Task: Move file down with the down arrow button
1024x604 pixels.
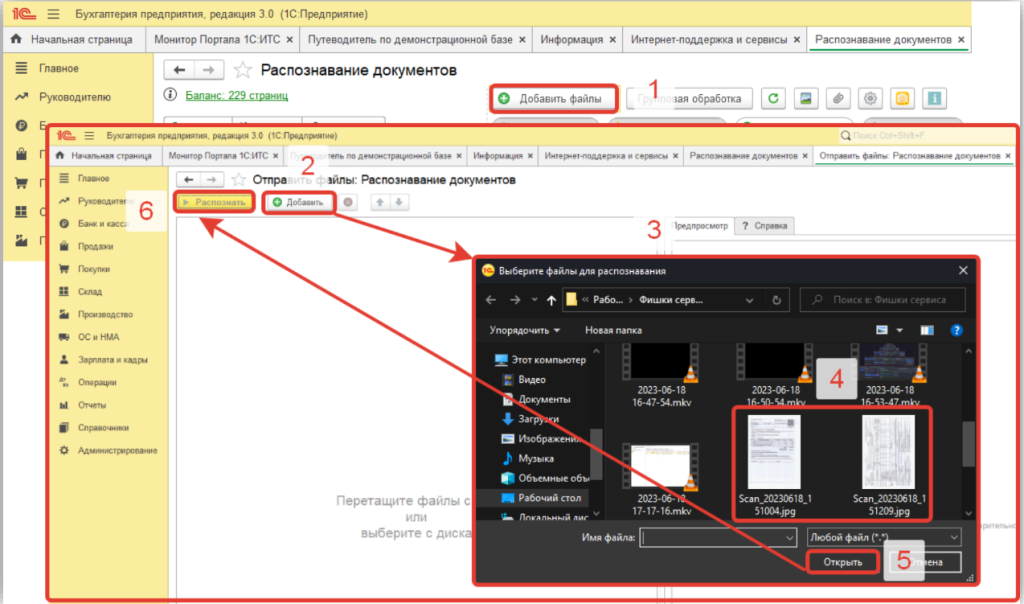Action: click(398, 202)
